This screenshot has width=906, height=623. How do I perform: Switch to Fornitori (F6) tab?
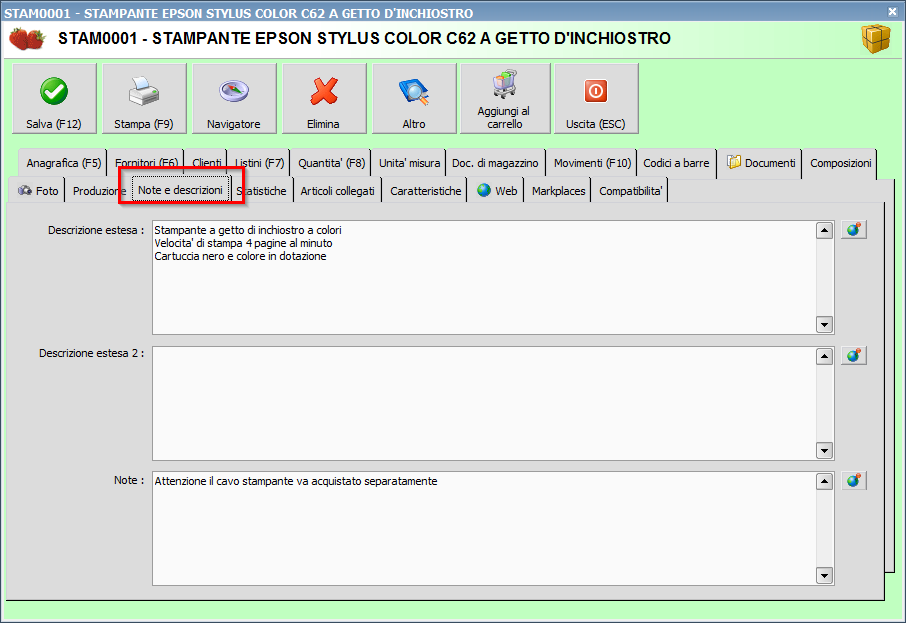click(146, 164)
